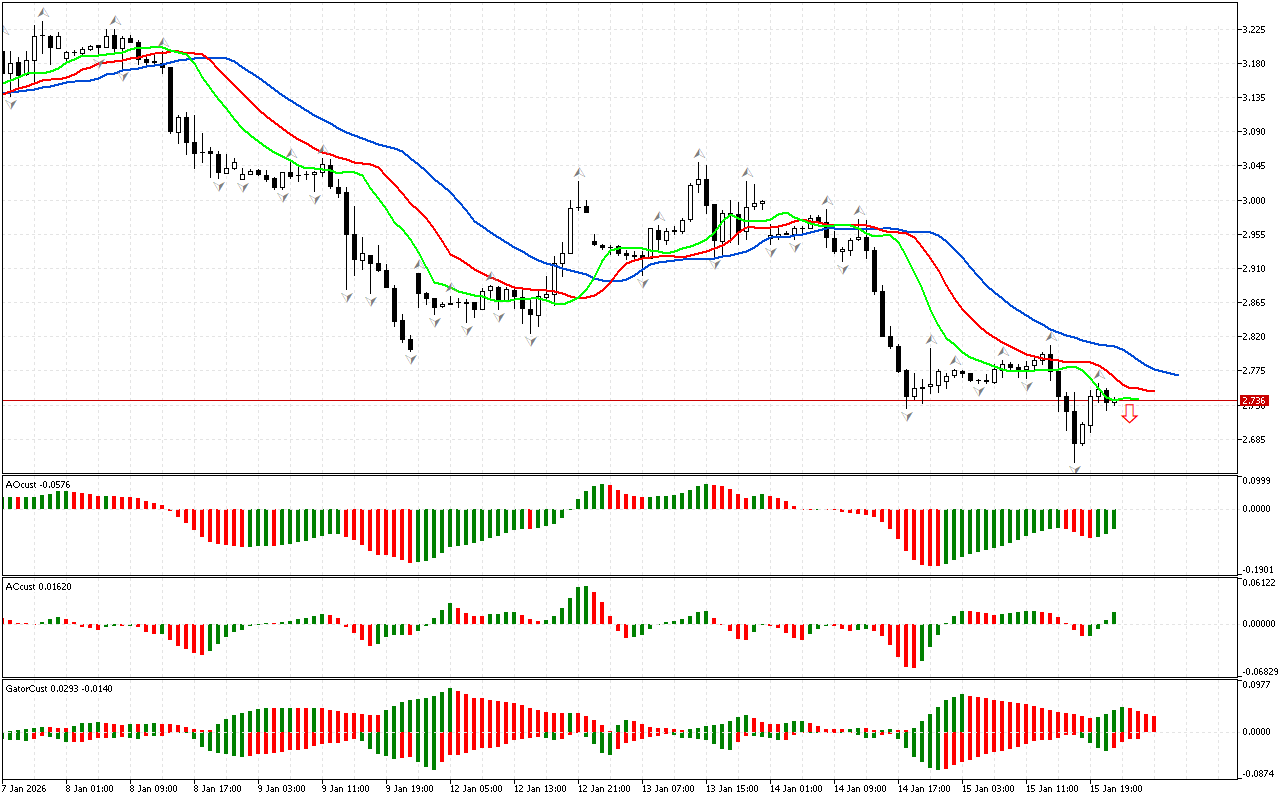Click the 3.225 value on the price scale
The height and width of the screenshot is (800, 1280).
[1253, 29]
